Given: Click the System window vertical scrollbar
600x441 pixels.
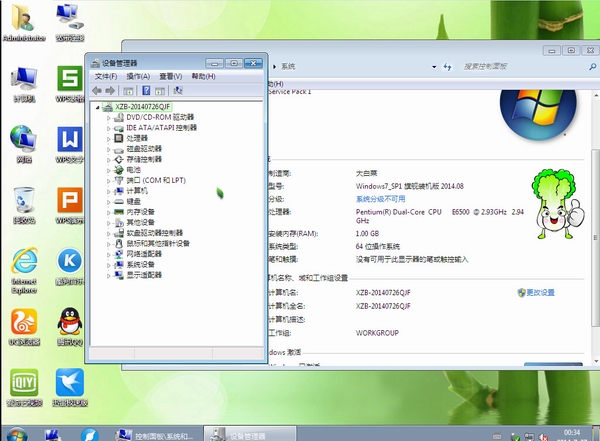Looking at the screenshot, I should coord(595,237).
